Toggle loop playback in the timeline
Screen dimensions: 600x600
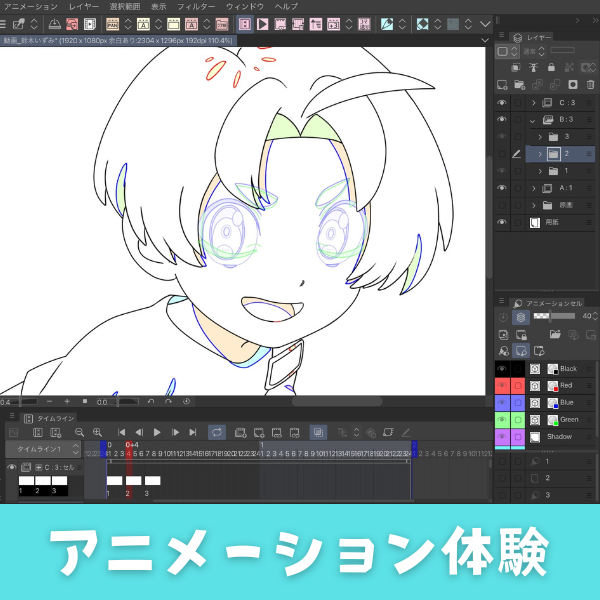point(216,432)
